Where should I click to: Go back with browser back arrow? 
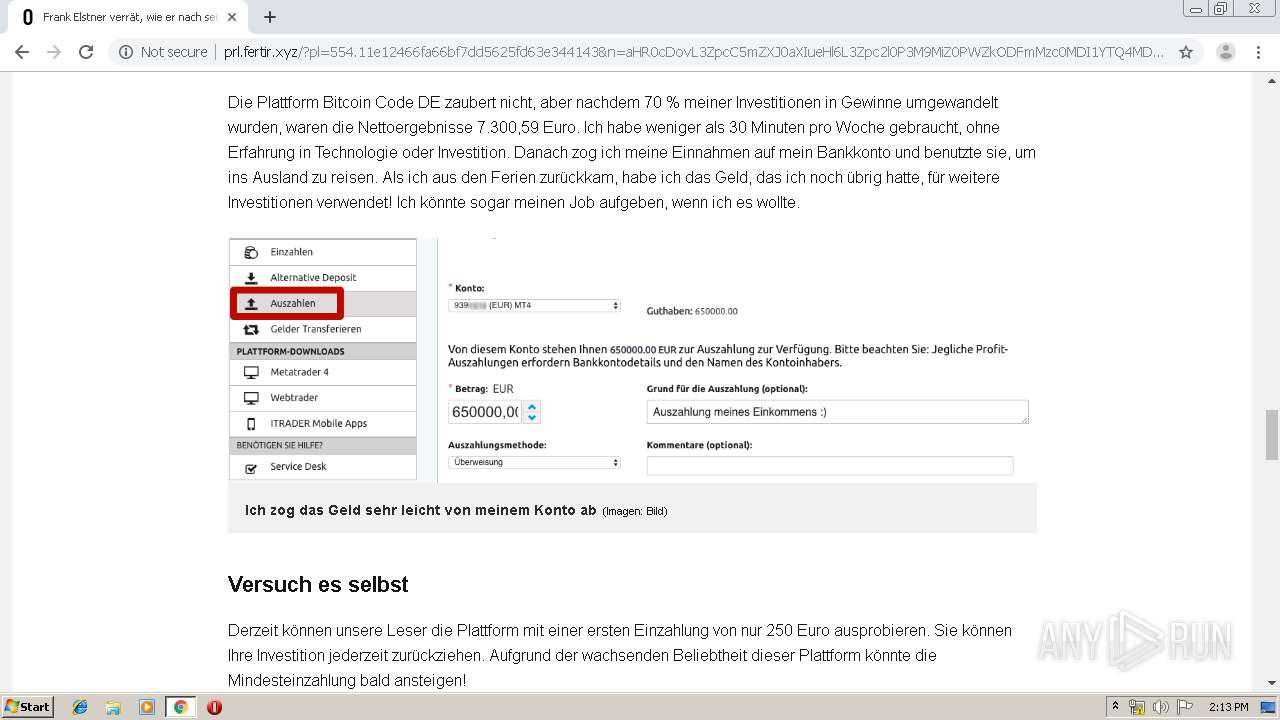click(x=22, y=52)
